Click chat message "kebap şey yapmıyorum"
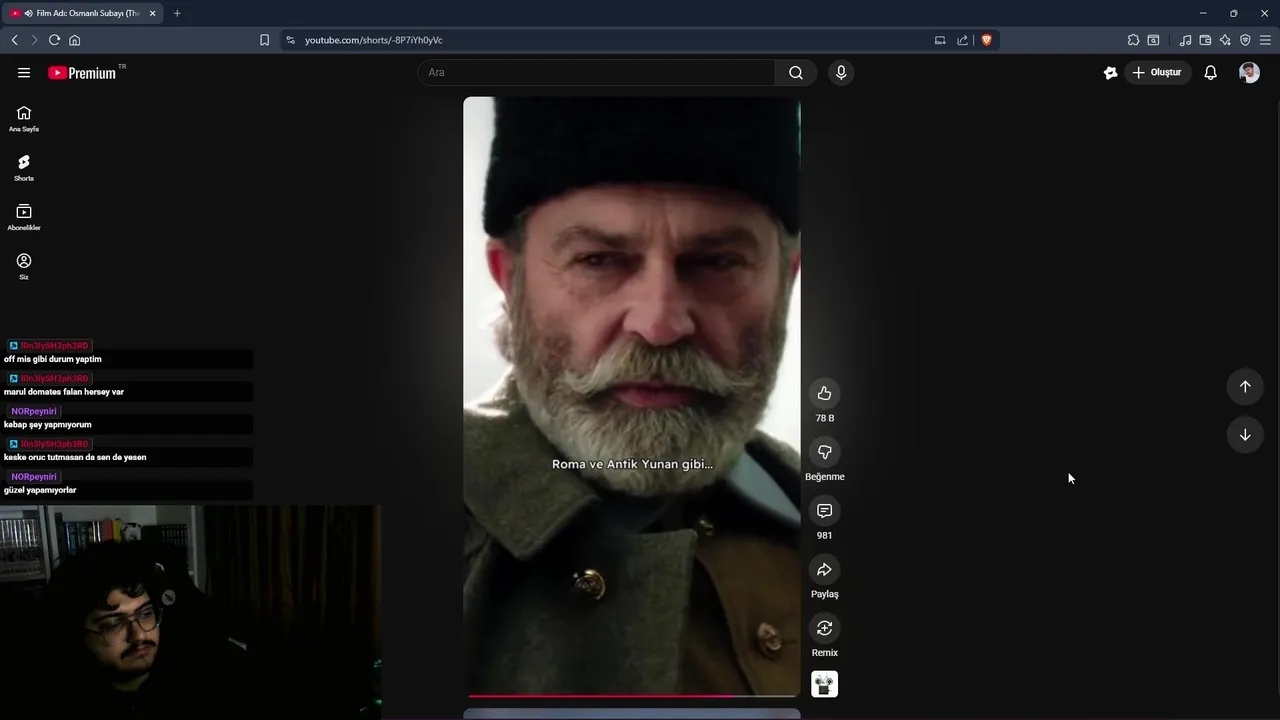 pos(48,425)
